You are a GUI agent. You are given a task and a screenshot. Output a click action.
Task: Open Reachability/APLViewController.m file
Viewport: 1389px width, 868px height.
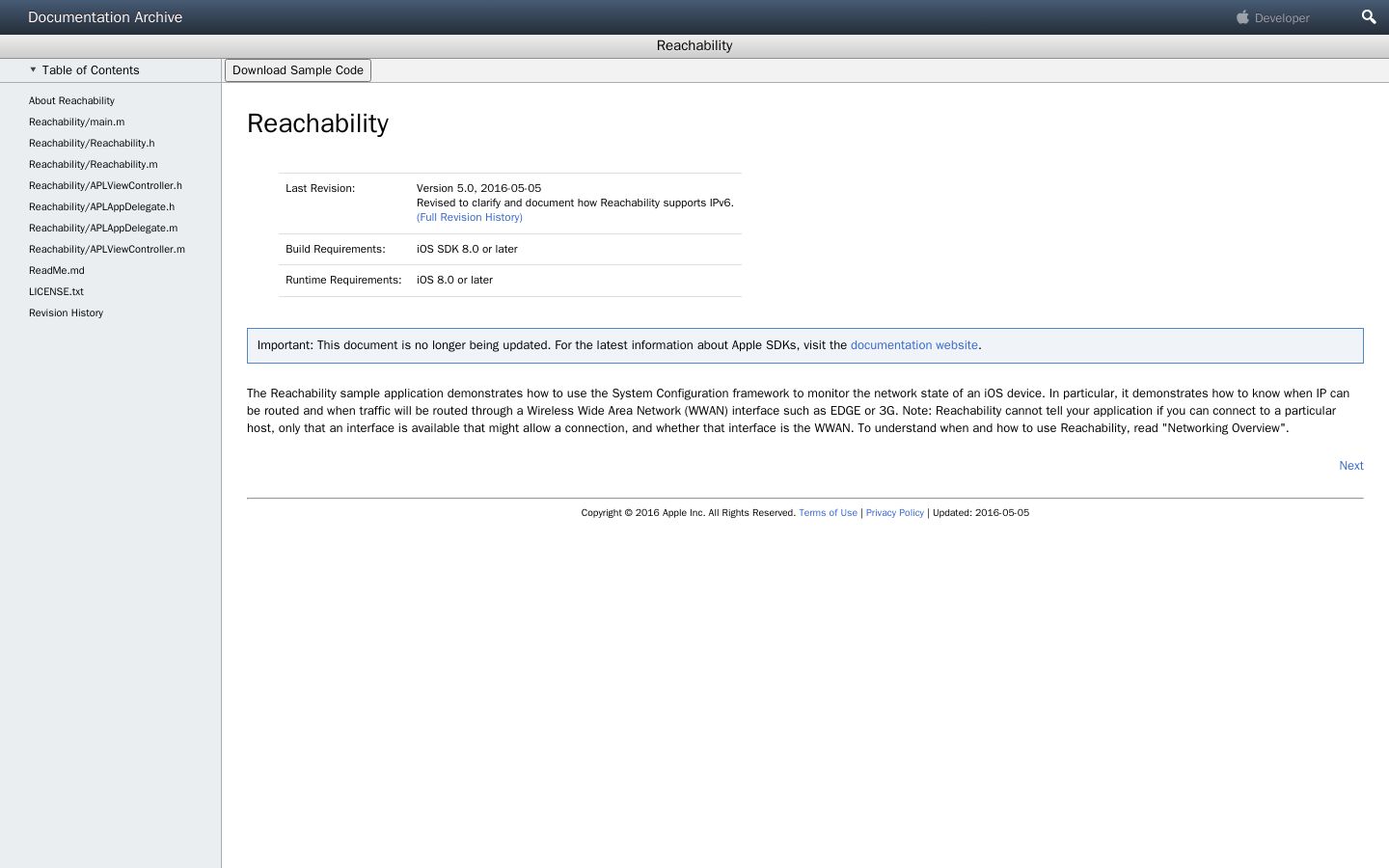pos(107,249)
